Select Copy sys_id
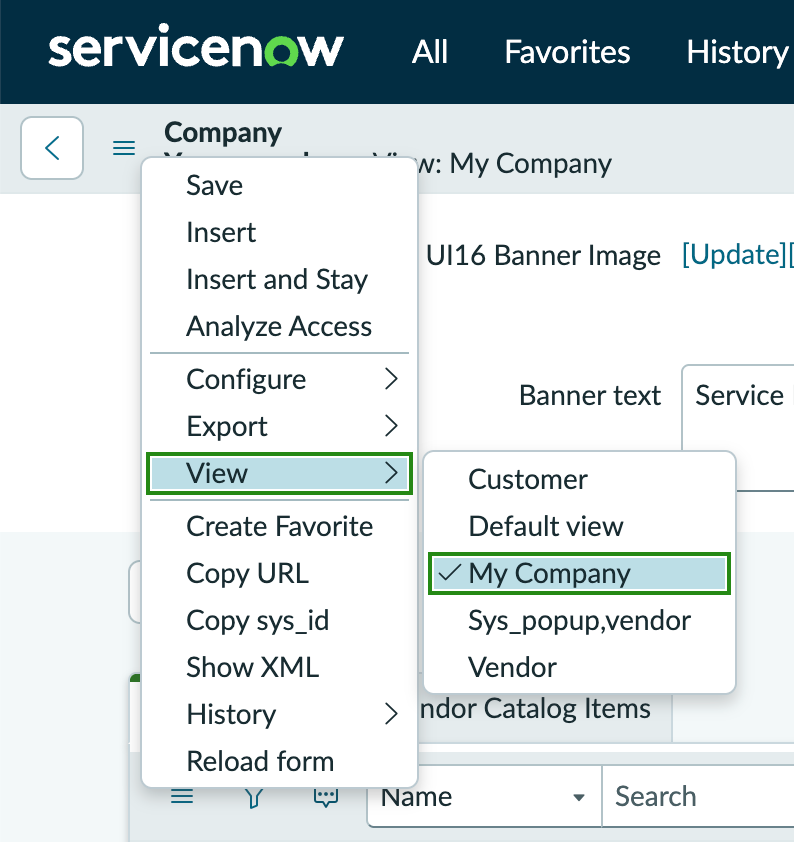The height and width of the screenshot is (842, 794). coord(279,620)
